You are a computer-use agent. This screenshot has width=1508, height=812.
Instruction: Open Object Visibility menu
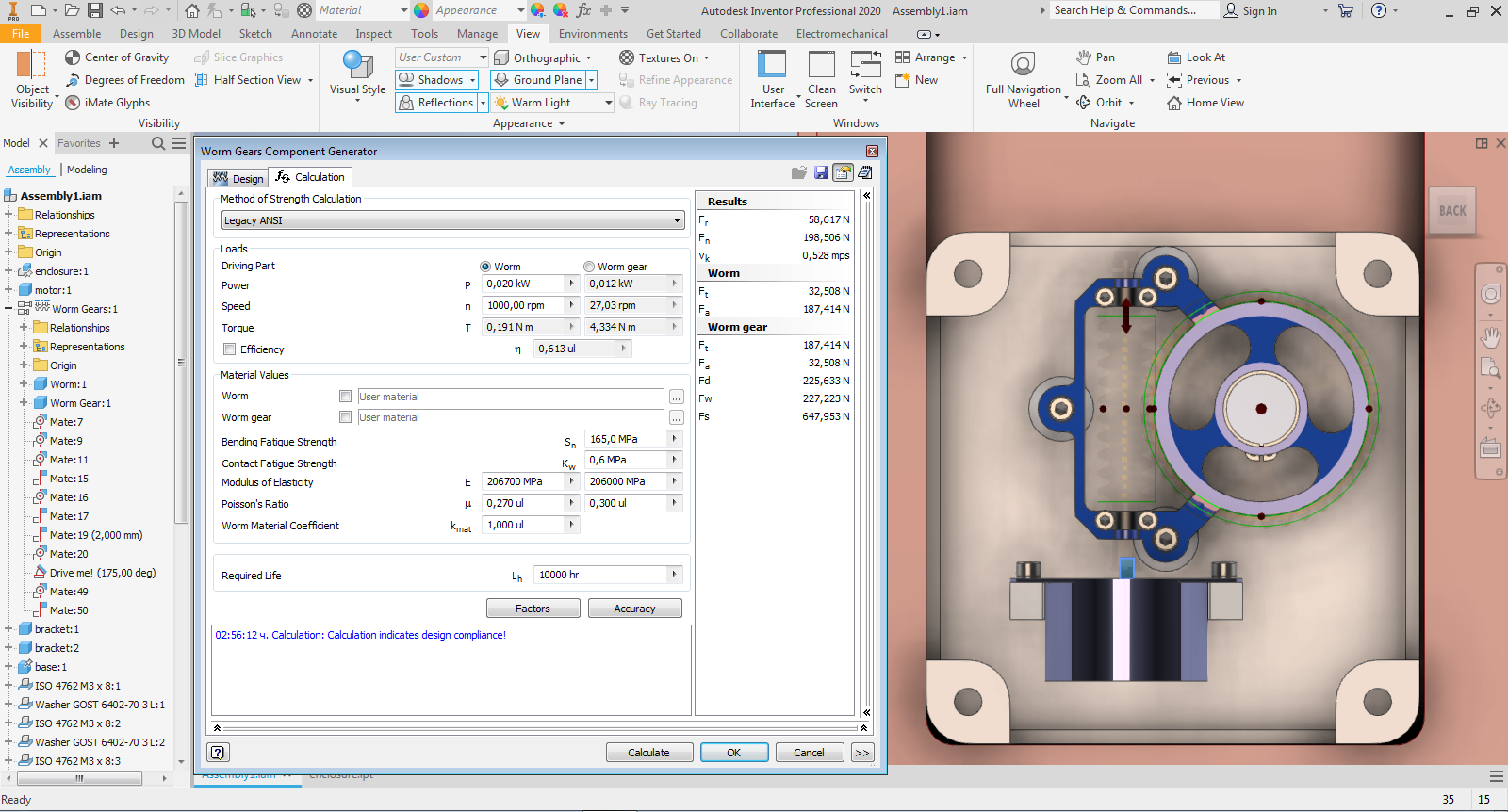32,80
